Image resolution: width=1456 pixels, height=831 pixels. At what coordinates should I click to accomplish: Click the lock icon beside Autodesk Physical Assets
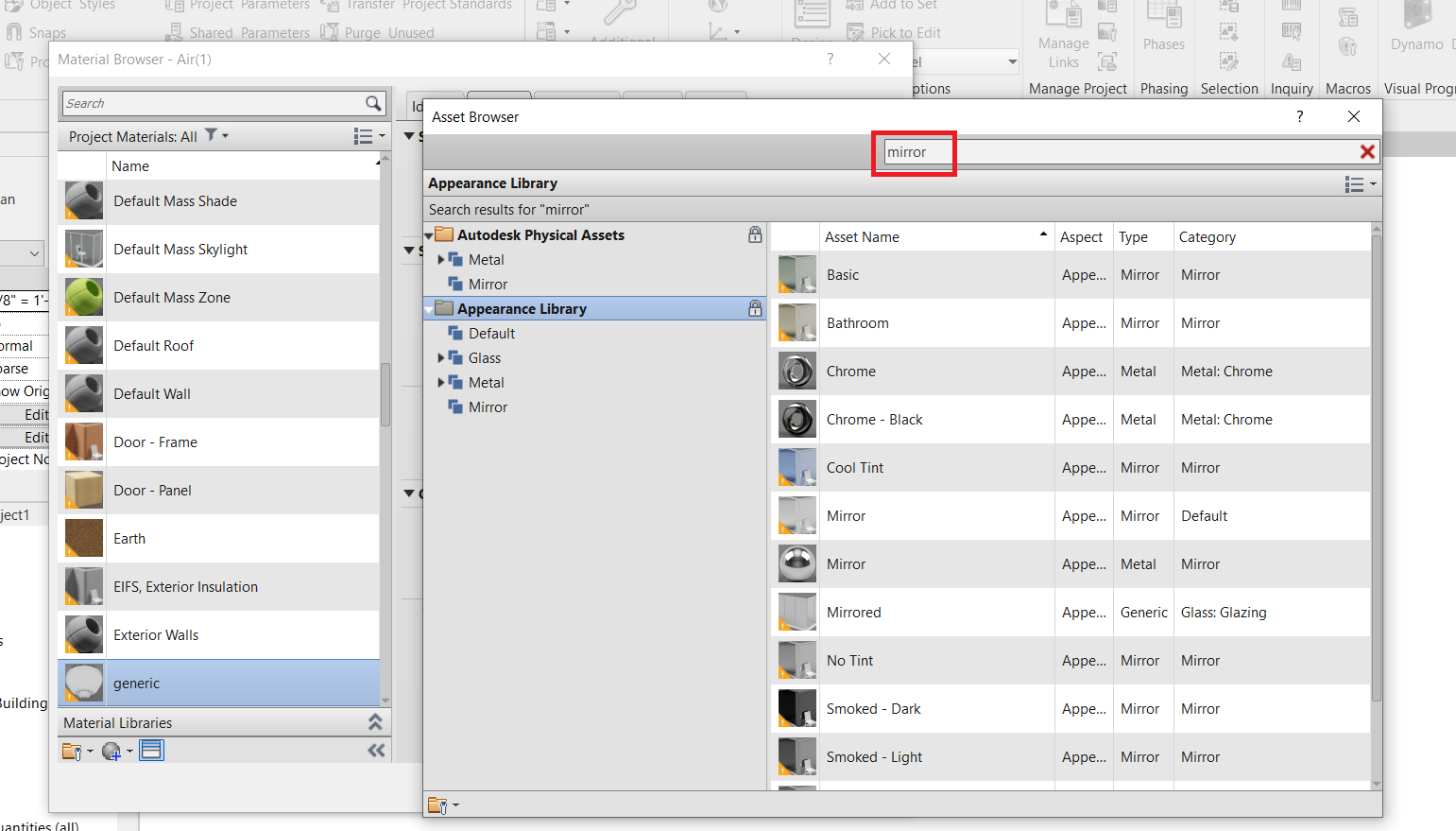coord(754,234)
